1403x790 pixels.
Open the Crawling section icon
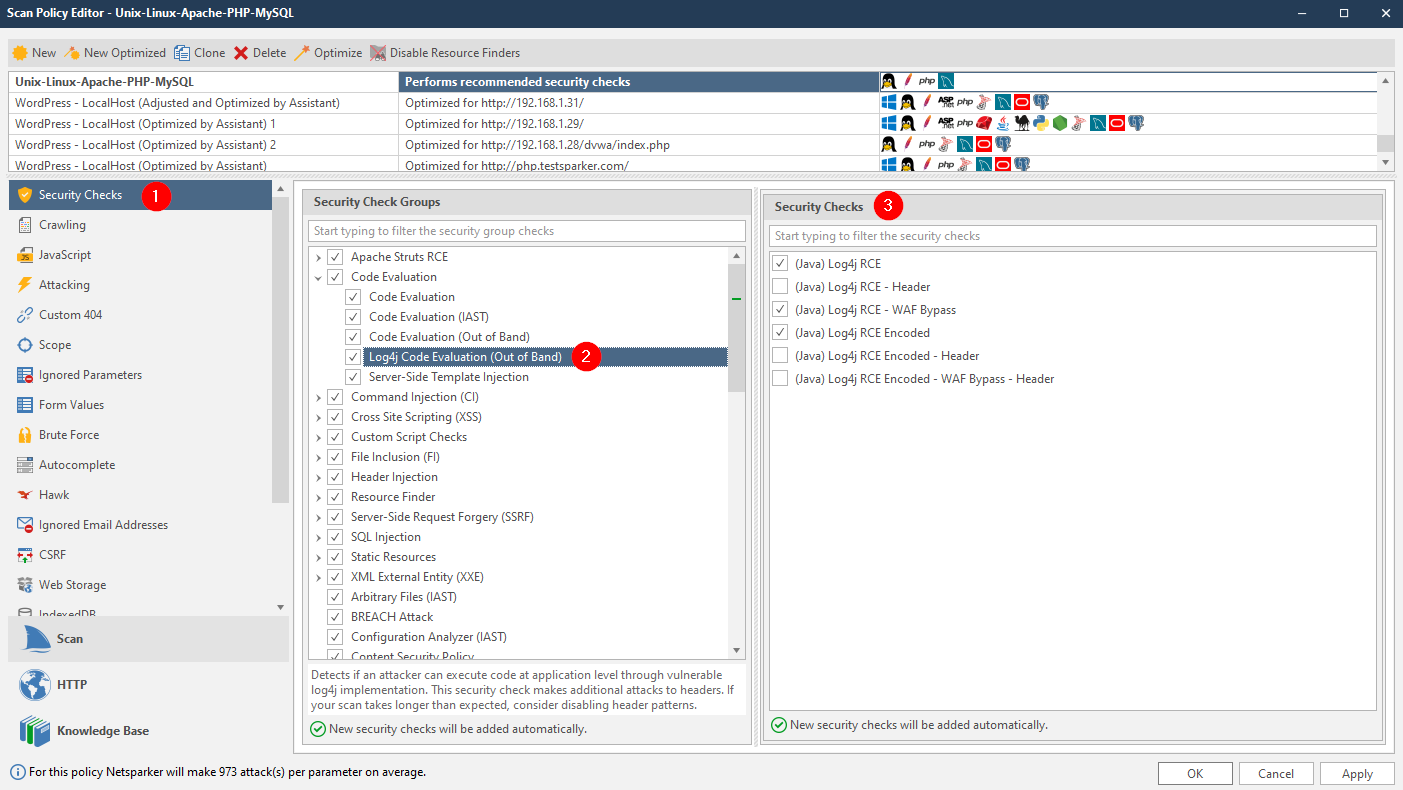pos(25,225)
